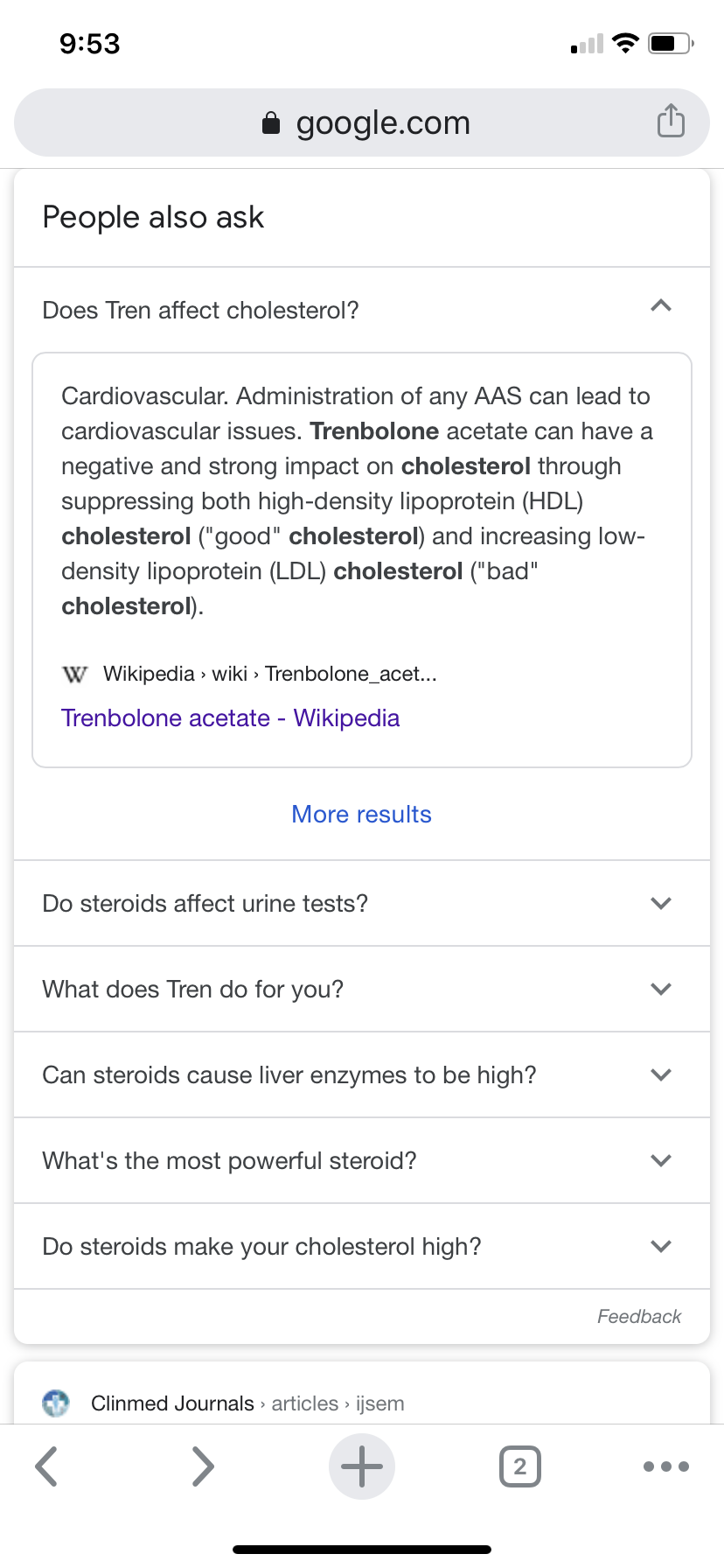Expand steroids make cholesterol high question
Screen dimensions: 724x1568
pyautogui.click(x=661, y=1246)
